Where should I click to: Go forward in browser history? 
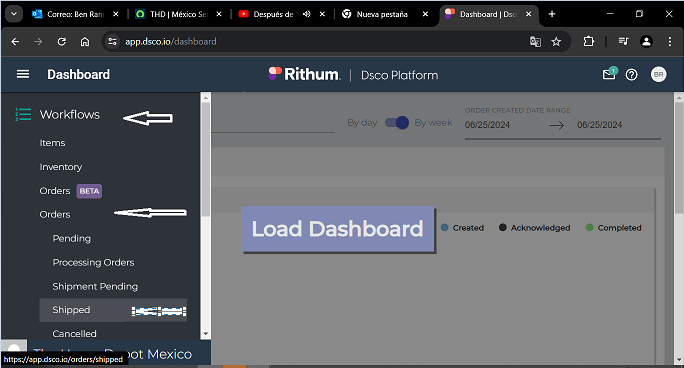click(38, 42)
